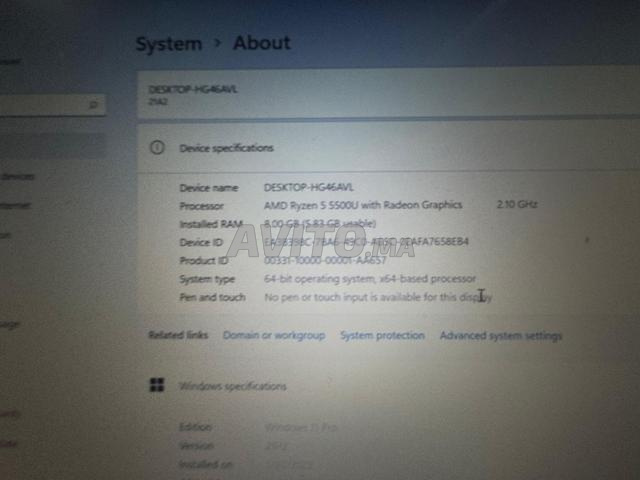This screenshot has width=640, height=480.
Task: Select the AMD Ryzen 5 5500U processor text
Action: (363, 205)
